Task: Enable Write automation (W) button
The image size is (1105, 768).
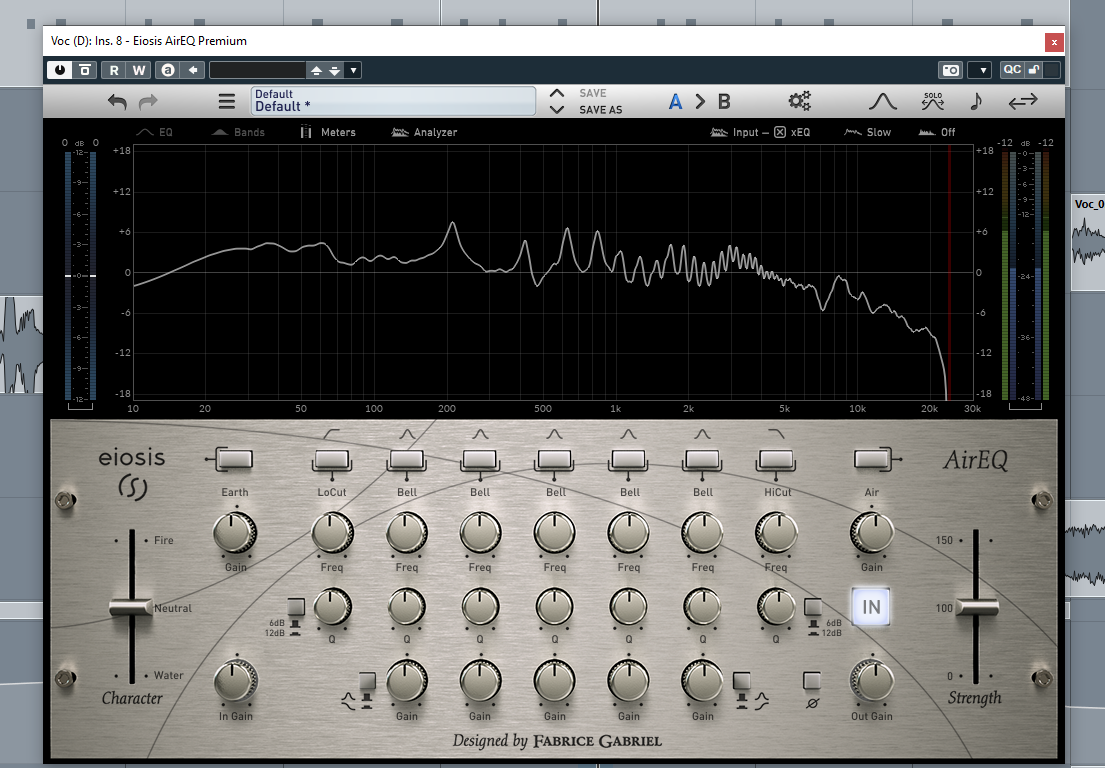Action: point(139,70)
